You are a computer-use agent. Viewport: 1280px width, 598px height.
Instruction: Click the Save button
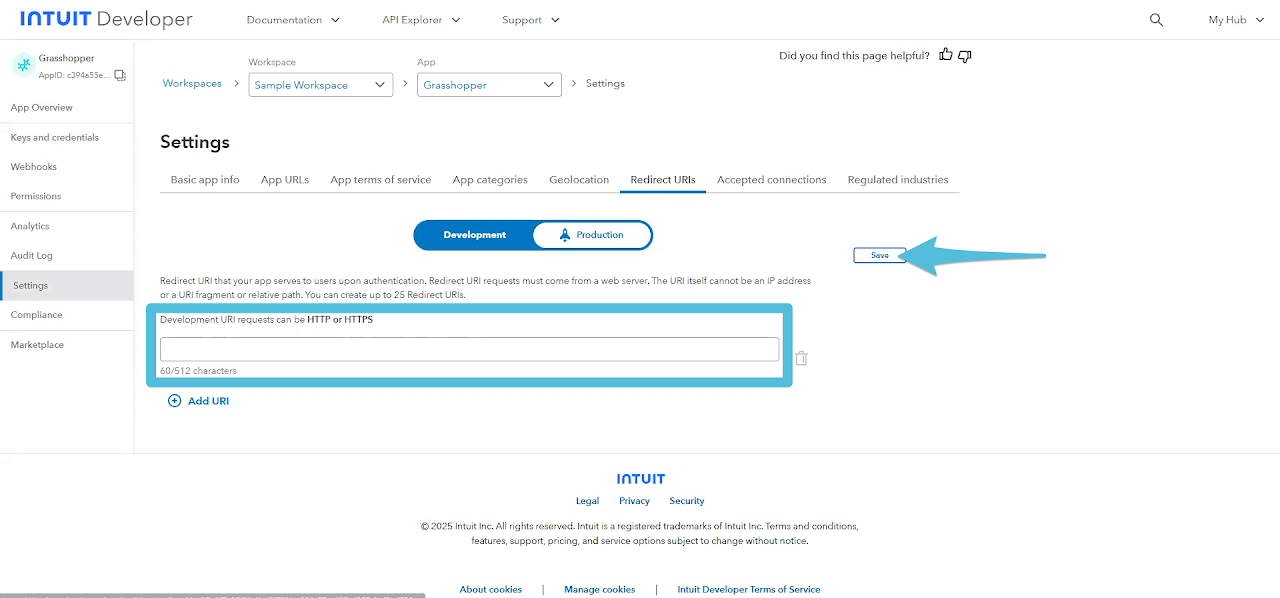879,256
